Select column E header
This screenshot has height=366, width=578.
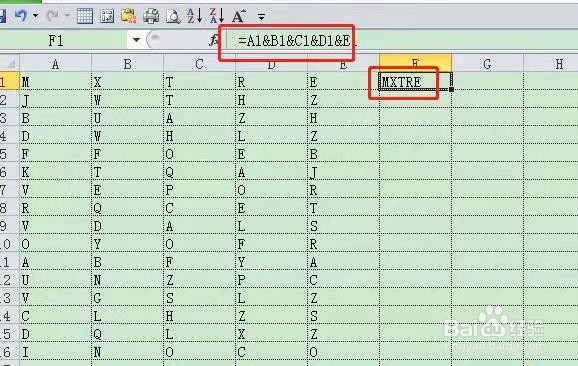point(343,63)
